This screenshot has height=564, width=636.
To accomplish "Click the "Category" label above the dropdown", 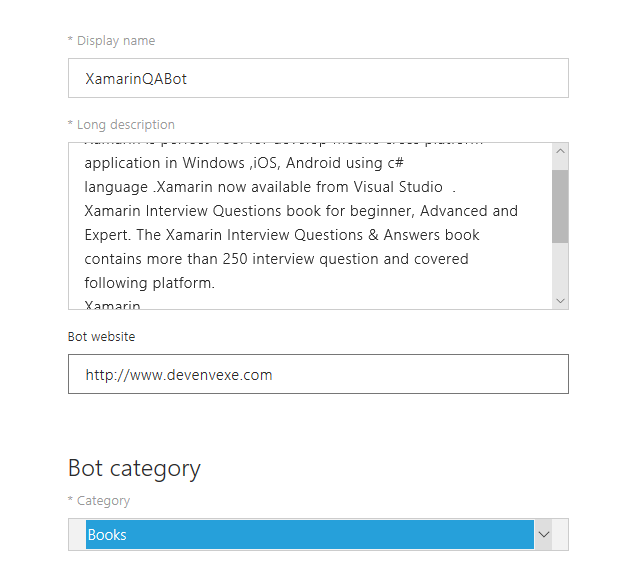I will tap(103, 501).
